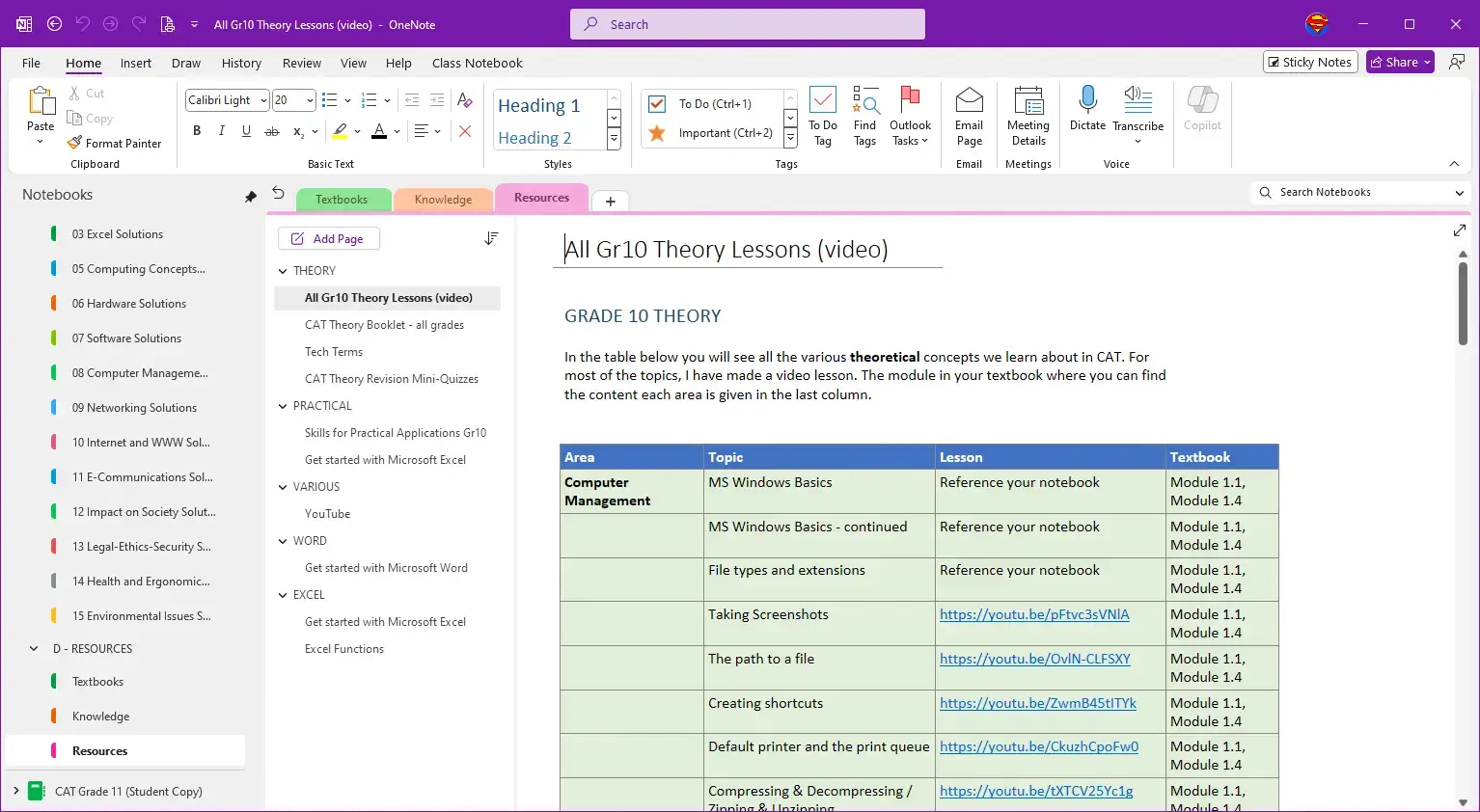Open the font name dropdown
Screen dimensions: 1480x812
[x=263, y=100]
